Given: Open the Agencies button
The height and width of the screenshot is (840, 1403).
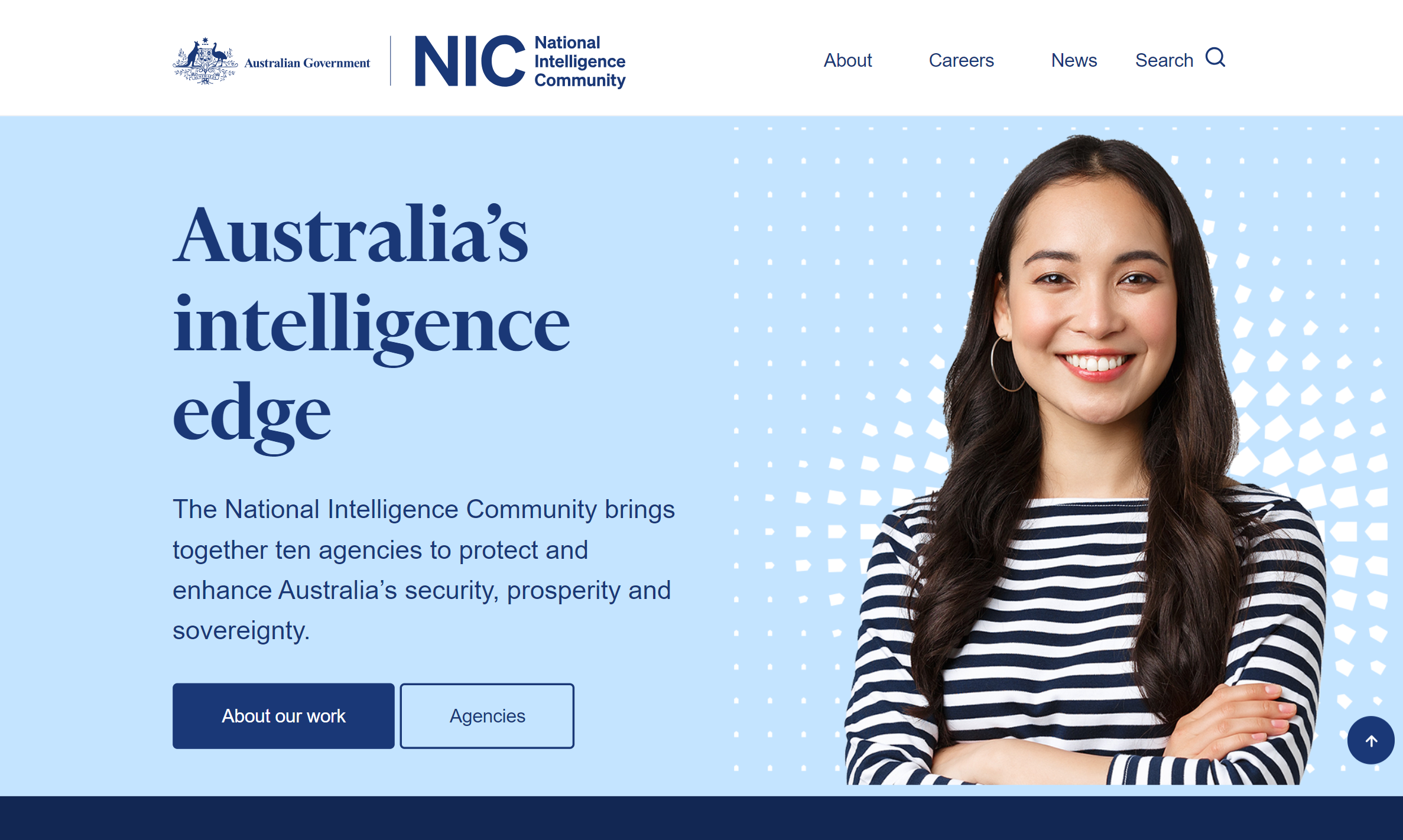Looking at the screenshot, I should 487,716.
